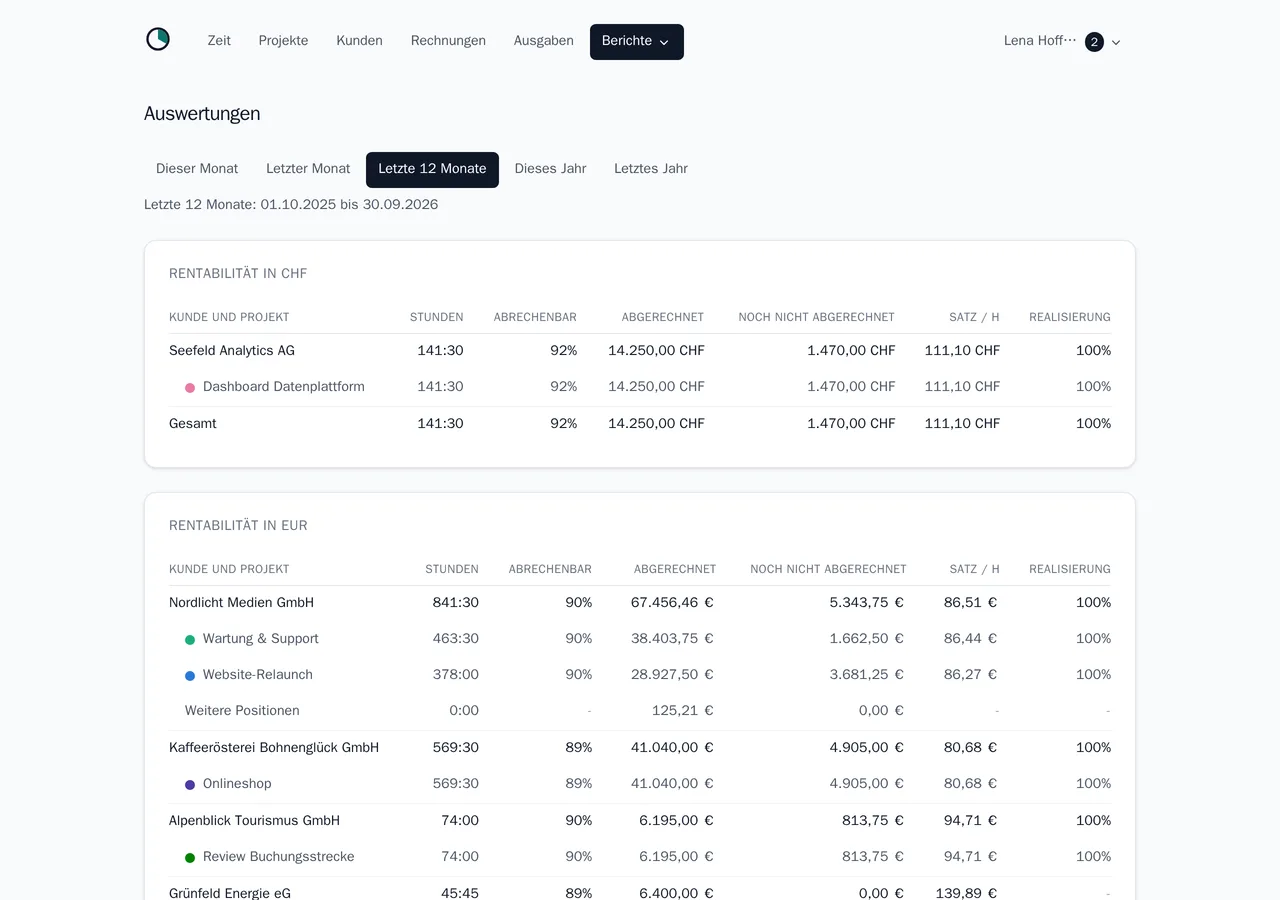Select the Dieser Monat period tab
The height and width of the screenshot is (900, 1280).
tap(197, 169)
